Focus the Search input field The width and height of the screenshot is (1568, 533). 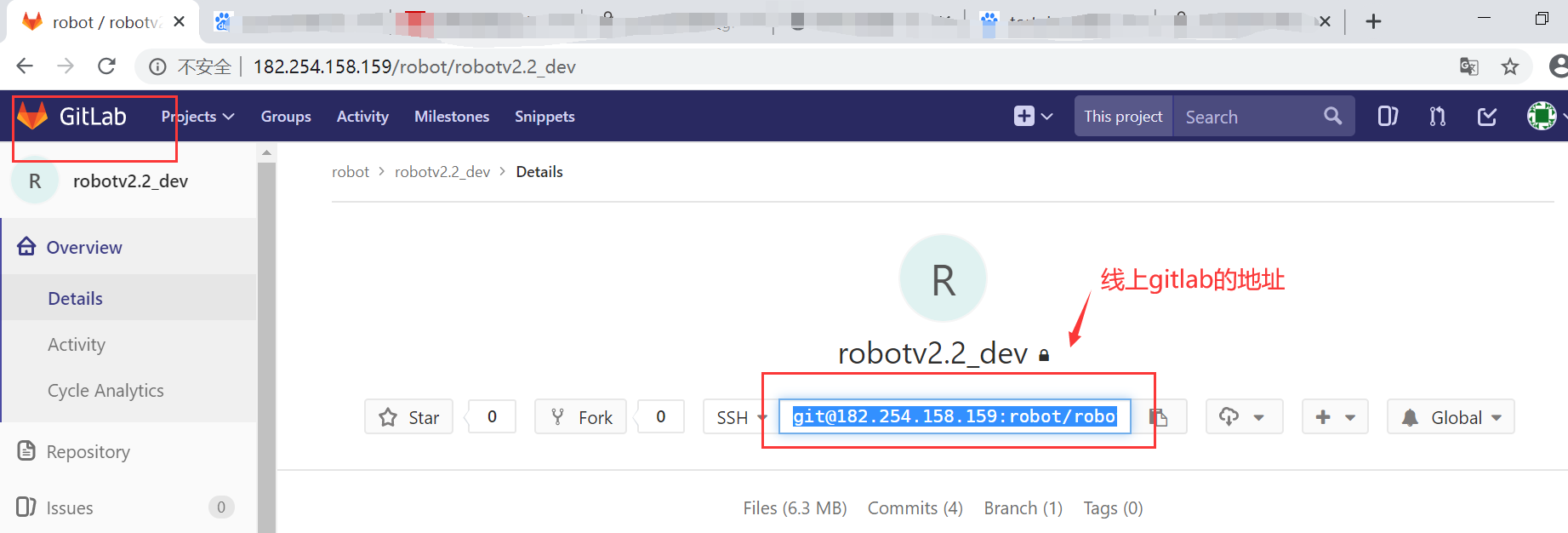click(1248, 117)
